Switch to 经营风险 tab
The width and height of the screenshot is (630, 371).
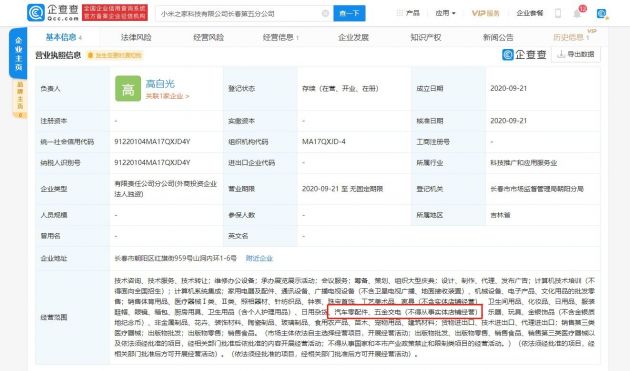208,37
